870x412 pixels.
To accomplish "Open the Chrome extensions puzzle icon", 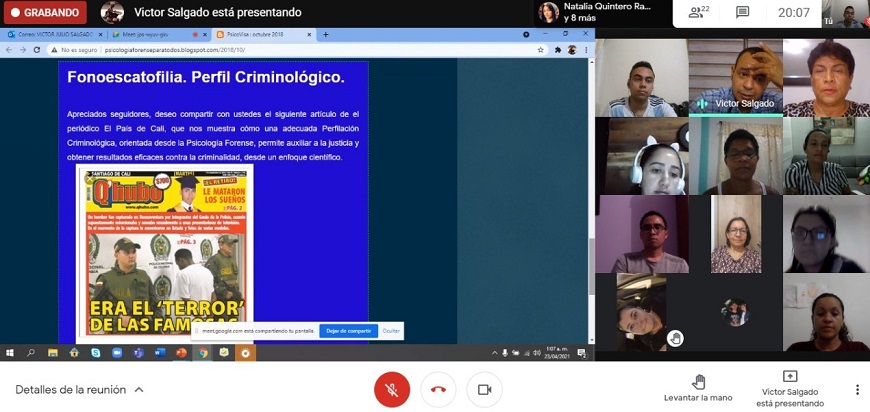I will pos(558,50).
